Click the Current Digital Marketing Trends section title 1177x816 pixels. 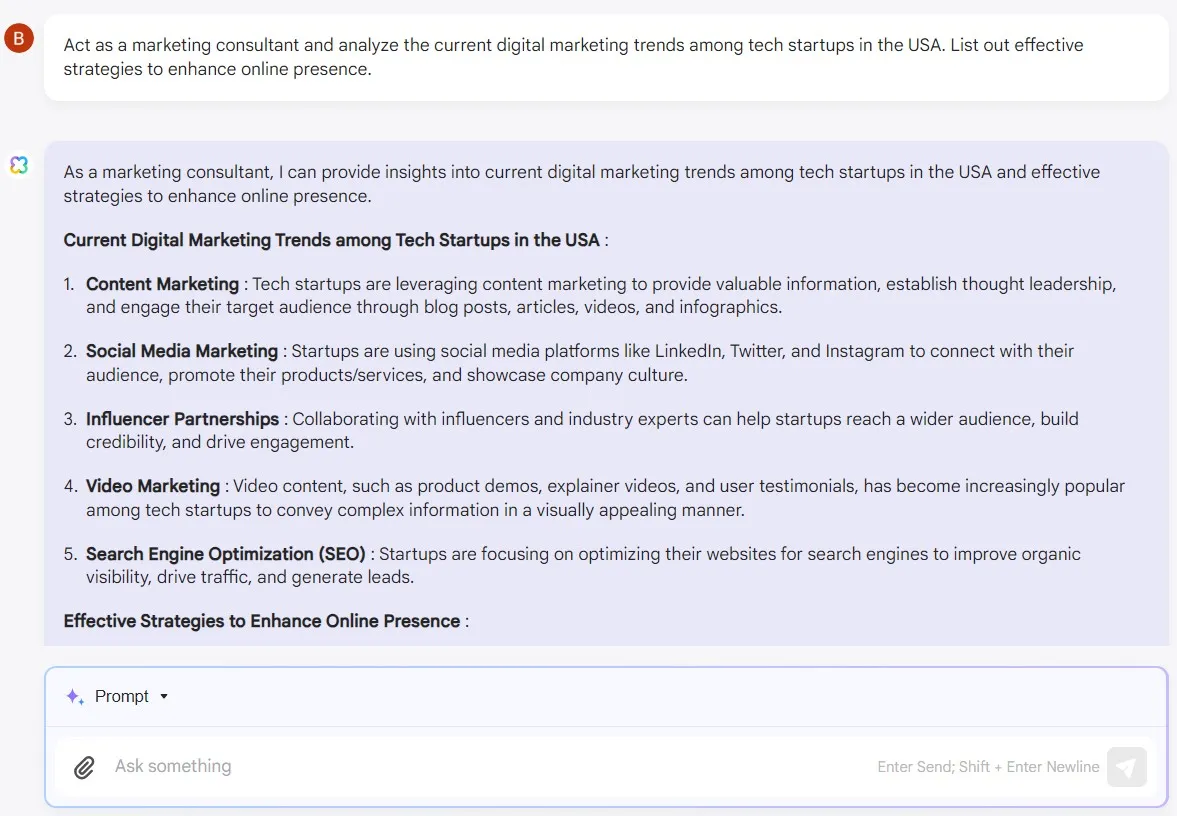pyautogui.click(x=331, y=240)
